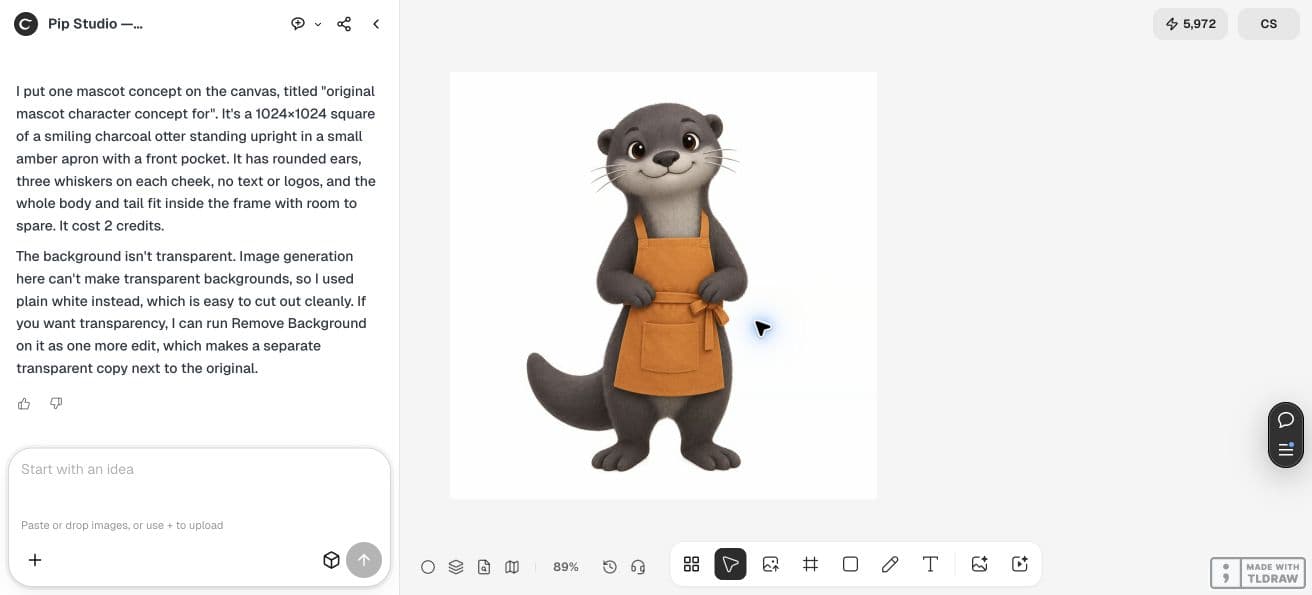This screenshot has height=595, width=1312.
Task: Open the AI image generator tool
Action: [980, 564]
